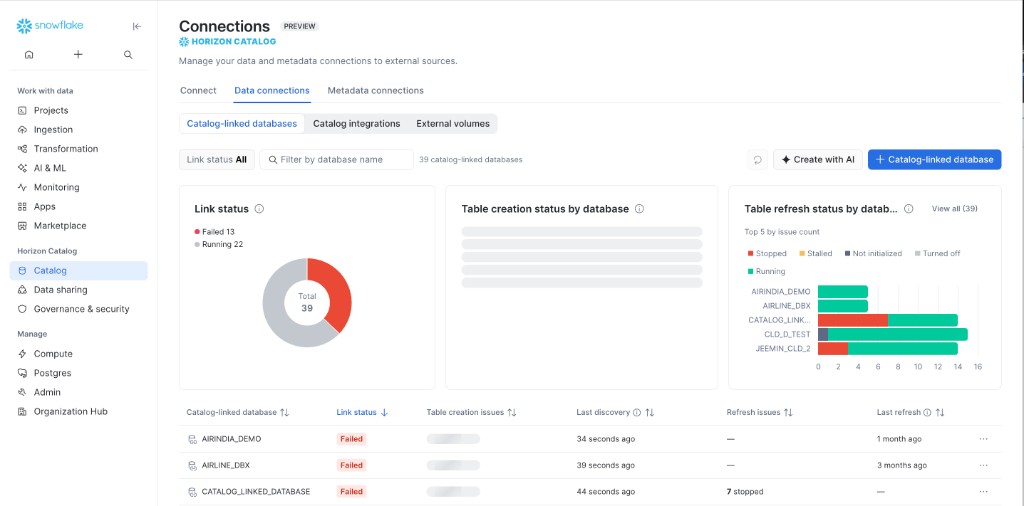
Task: Click the Filter by database name field
Action: click(x=336, y=159)
